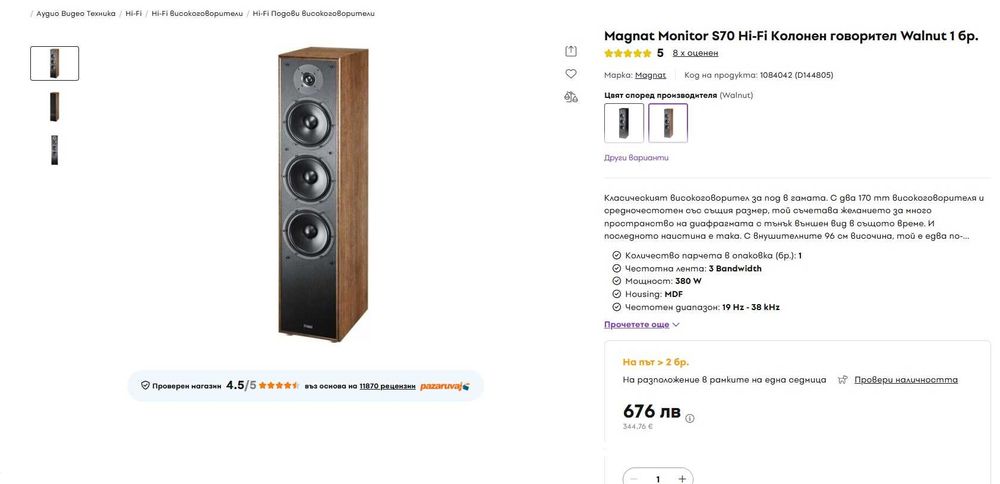1000x484 pixels.
Task: Click the plus icon to increase quantity
Action: pos(682,479)
